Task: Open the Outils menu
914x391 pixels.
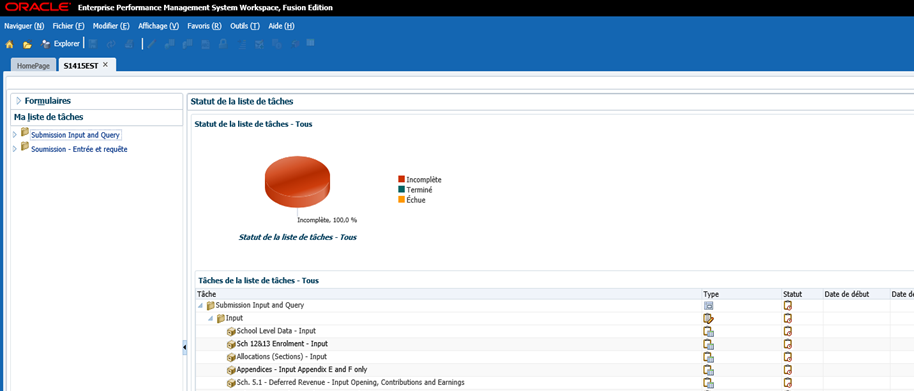Action: 245,26
